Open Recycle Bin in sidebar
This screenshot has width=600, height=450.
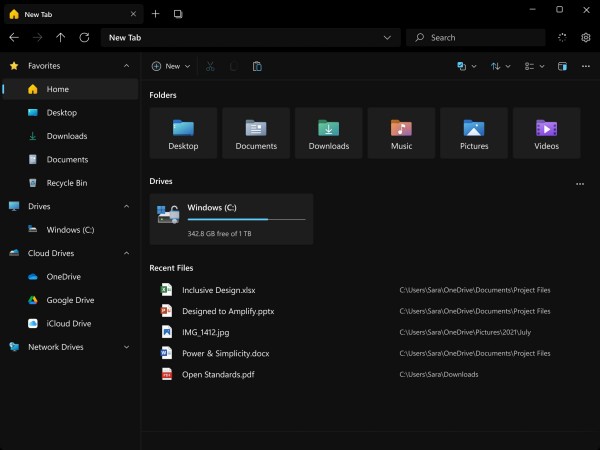(x=70, y=183)
